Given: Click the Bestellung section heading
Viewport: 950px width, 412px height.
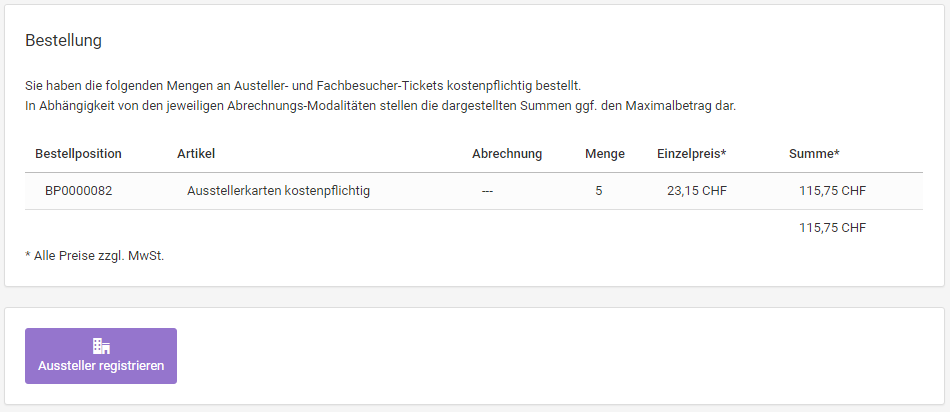Looking at the screenshot, I should (63, 41).
